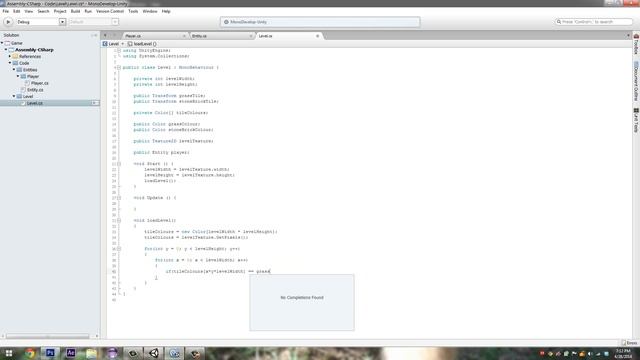
Task: Open the document list dropdown arrow at tab bar end
Action: click(628, 36)
